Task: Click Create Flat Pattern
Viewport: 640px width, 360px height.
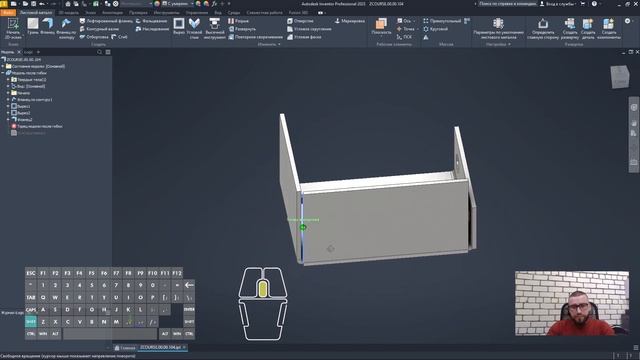Action: pos(570,28)
